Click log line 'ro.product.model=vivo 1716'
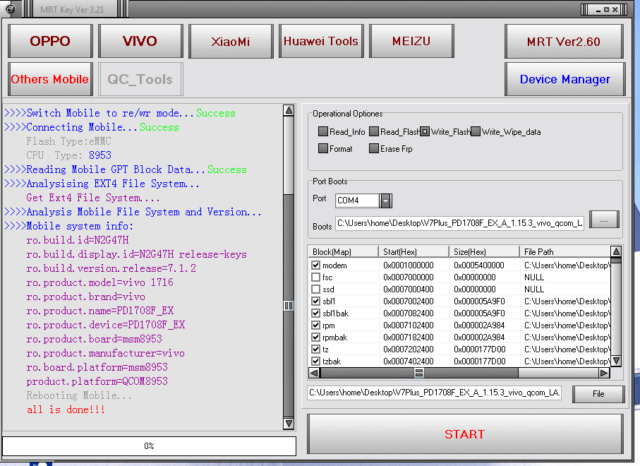The image size is (640, 466). [x=100, y=282]
